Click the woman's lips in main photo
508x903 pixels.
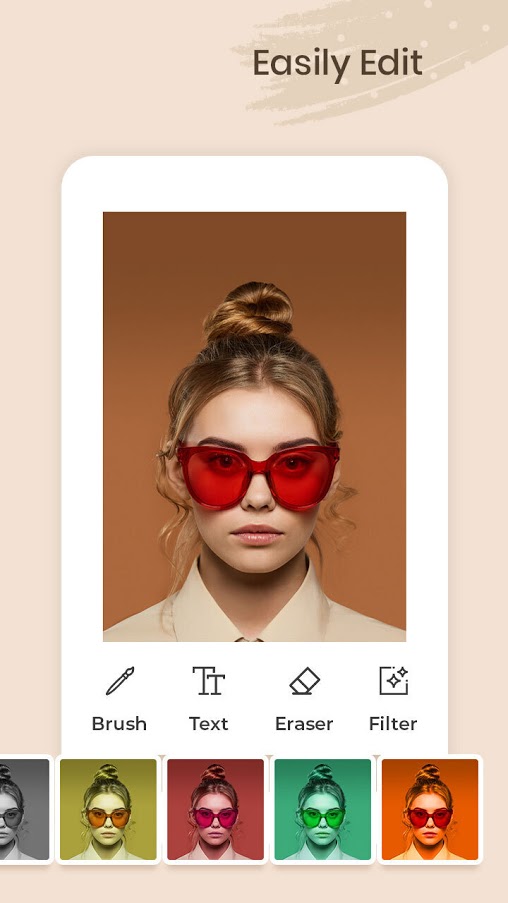tap(257, 534)
